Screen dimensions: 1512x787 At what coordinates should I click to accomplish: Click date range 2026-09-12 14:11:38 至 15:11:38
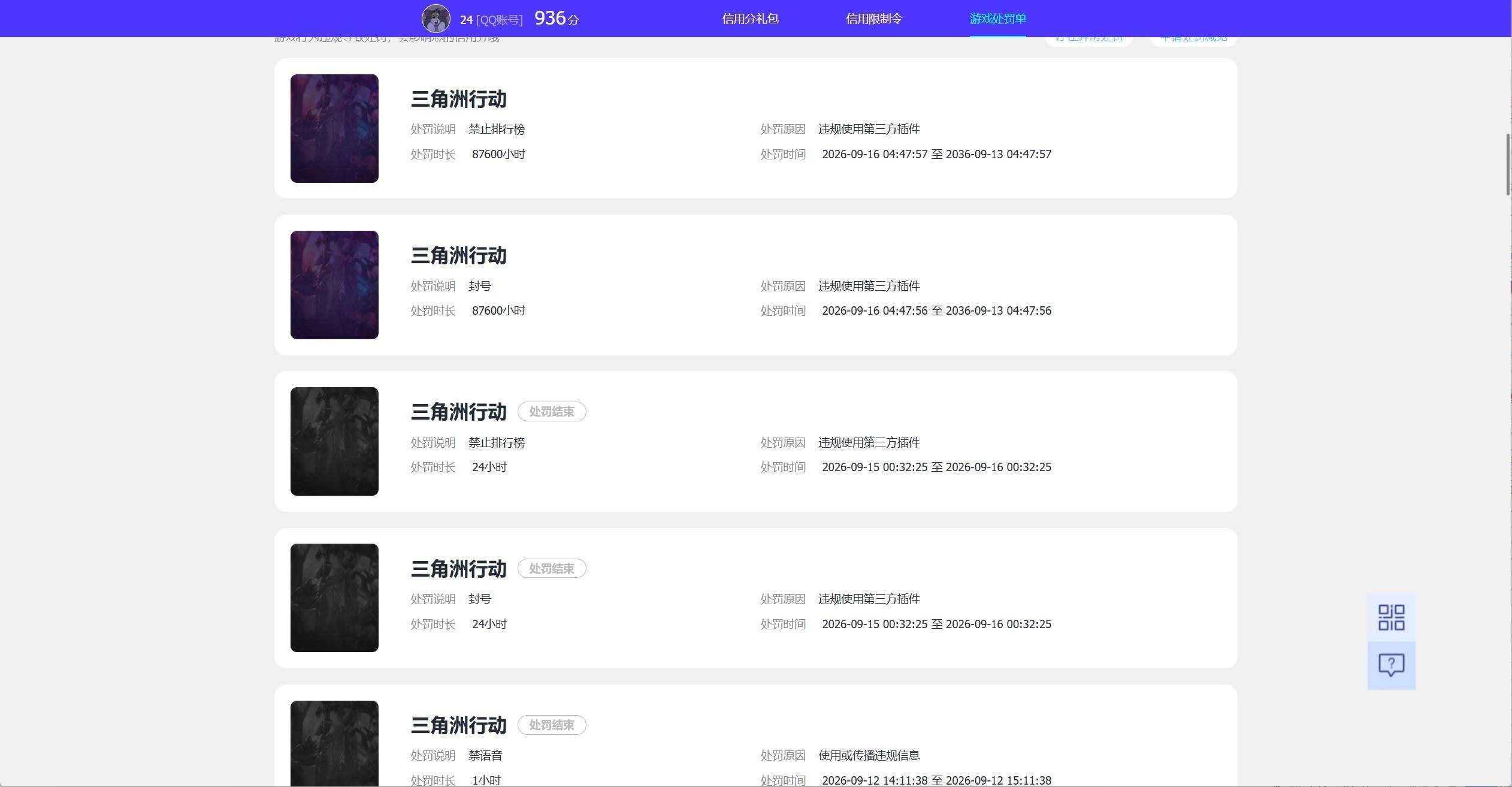936,780
